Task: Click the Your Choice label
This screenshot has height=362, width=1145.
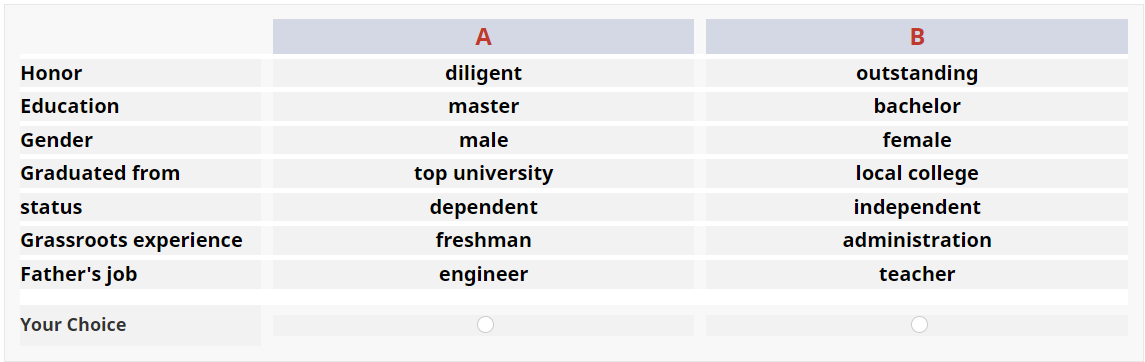Action: (x=73, y=325)
